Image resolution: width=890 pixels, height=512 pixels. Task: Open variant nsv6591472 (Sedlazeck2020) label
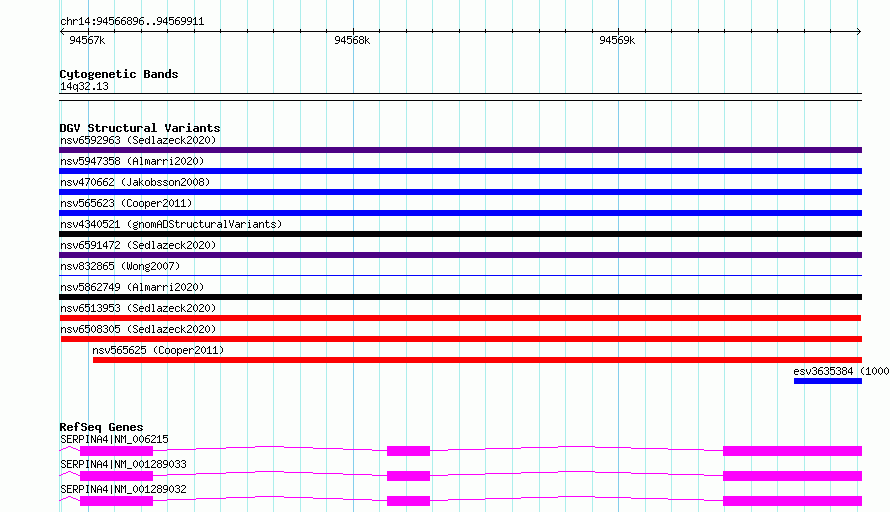(x=138, y=245)
